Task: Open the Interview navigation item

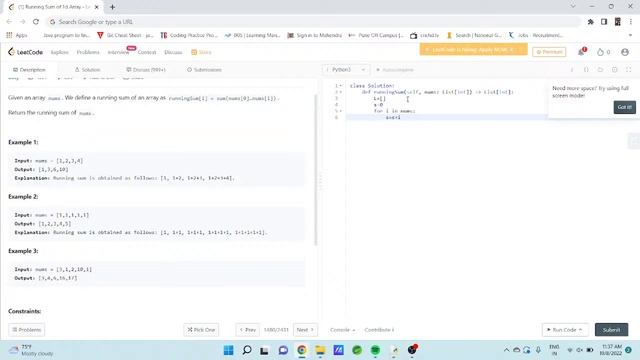Action: pos(118,52)
